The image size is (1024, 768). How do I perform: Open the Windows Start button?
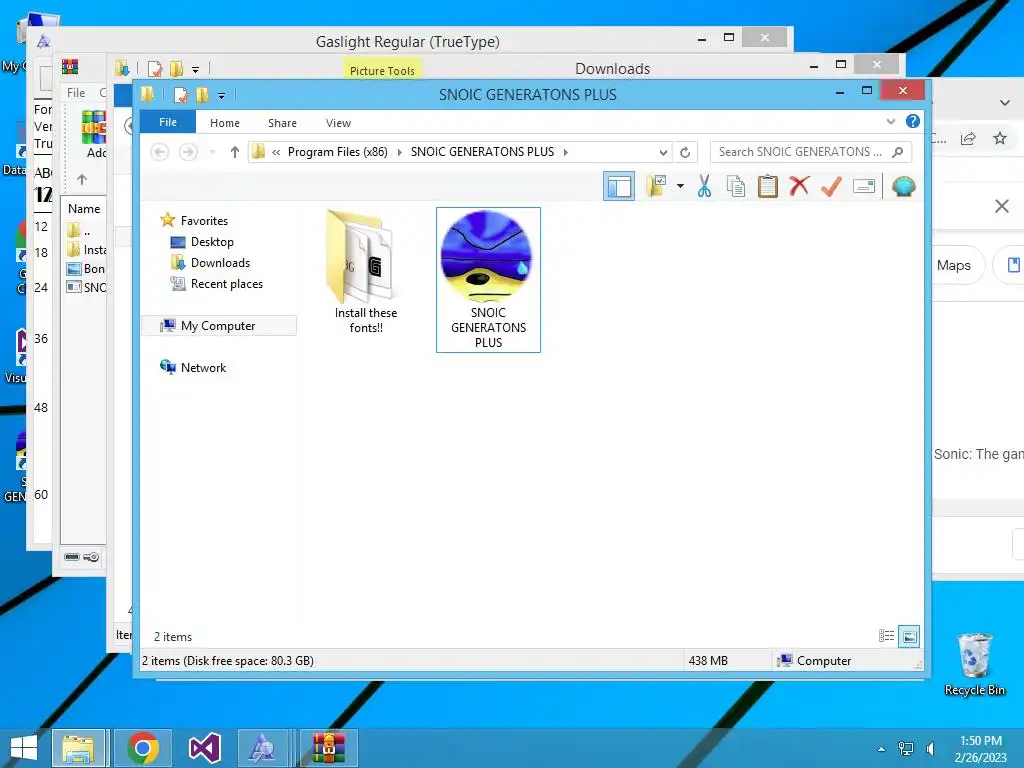pyautogui.click(x=24, y=748)
